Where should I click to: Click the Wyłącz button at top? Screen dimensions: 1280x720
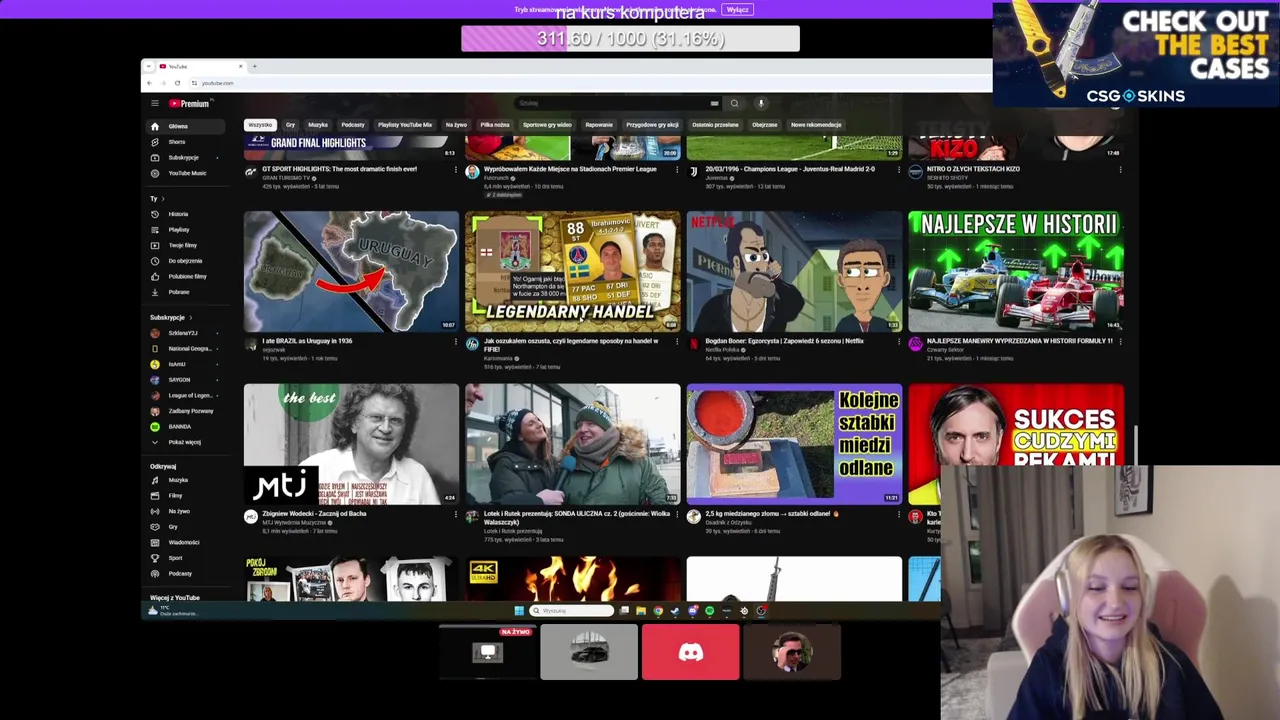coord(737,9)
